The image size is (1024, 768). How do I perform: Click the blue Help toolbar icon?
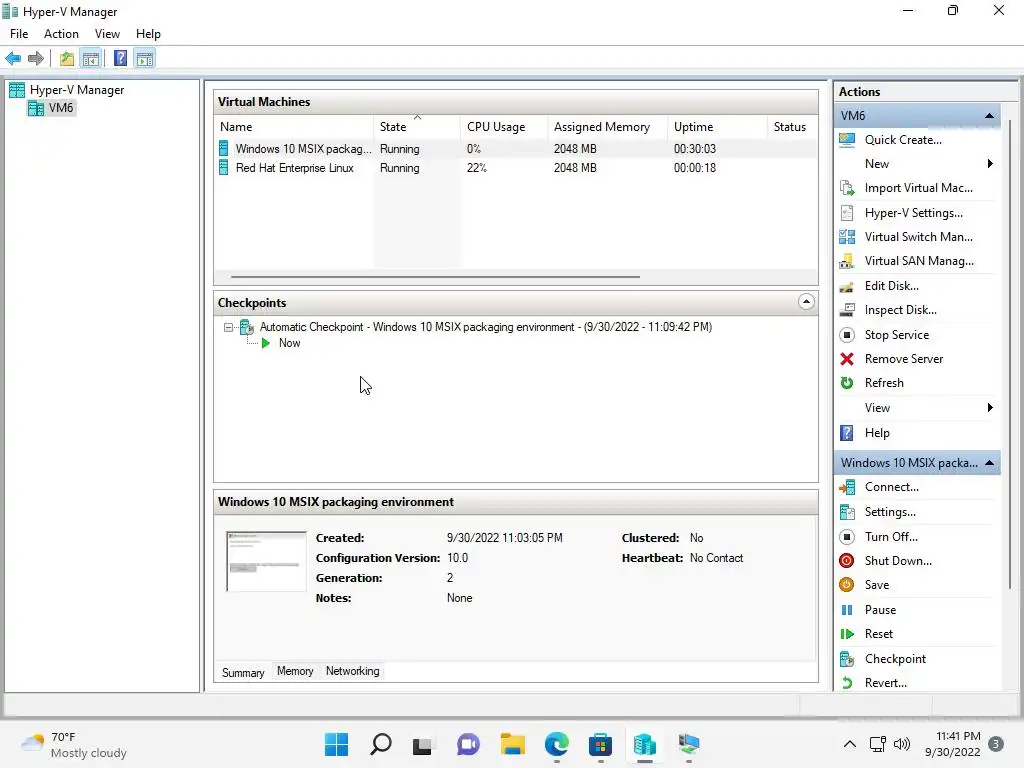tap(120, 59)
